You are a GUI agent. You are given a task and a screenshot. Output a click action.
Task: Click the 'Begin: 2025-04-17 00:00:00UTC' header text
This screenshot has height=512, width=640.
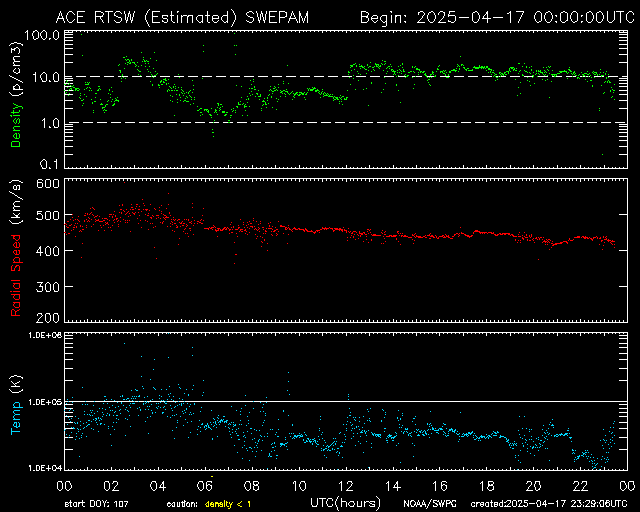coord(498,18)
